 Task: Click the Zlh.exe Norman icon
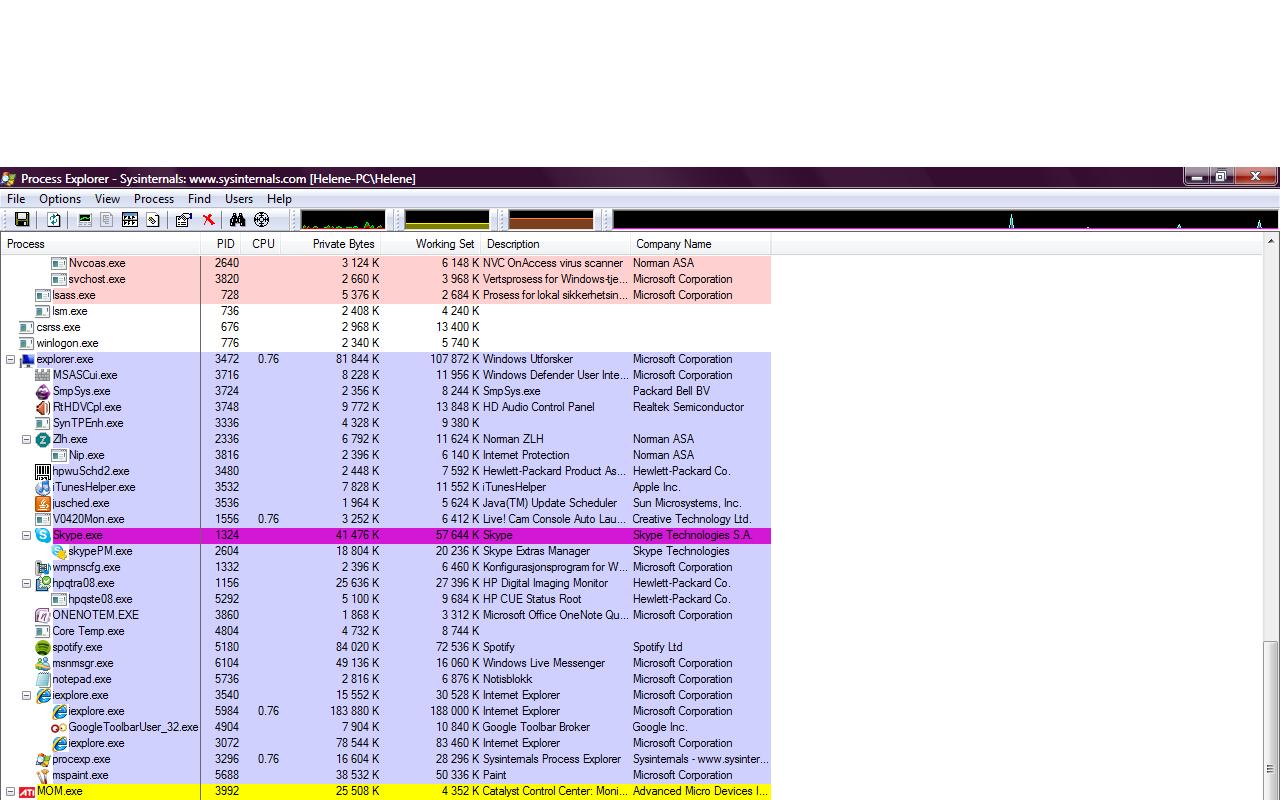(43, 439)
